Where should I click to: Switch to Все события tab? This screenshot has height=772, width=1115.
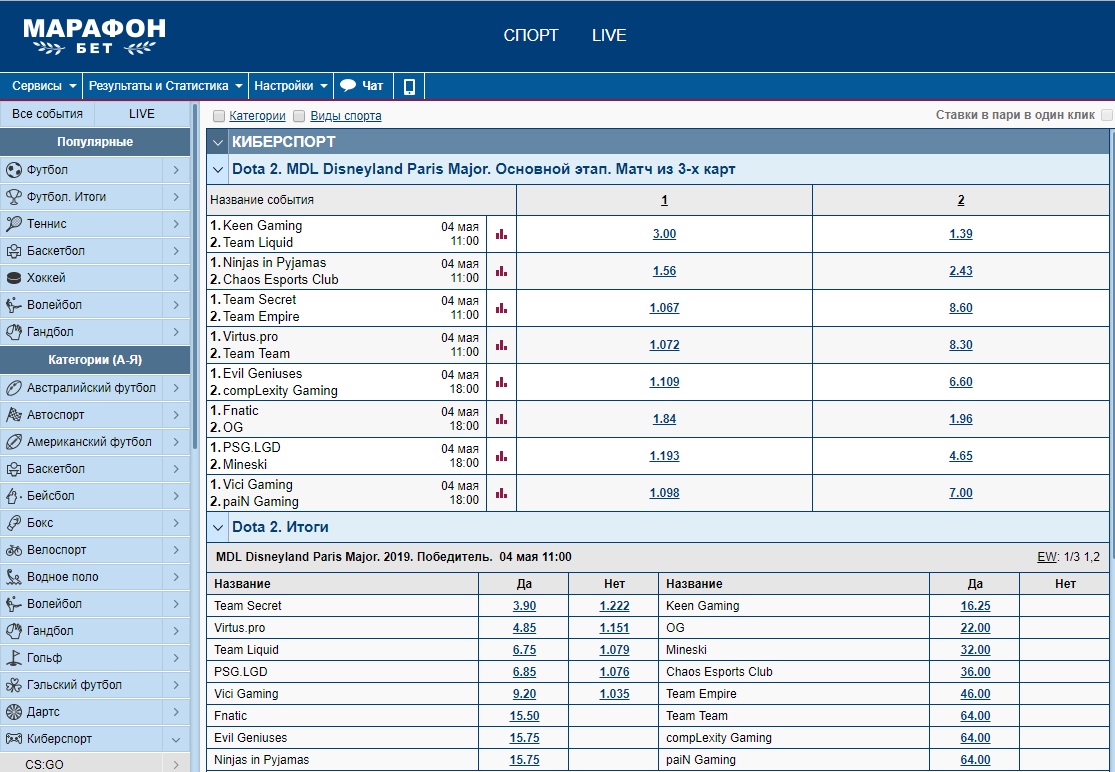point(48,114)
